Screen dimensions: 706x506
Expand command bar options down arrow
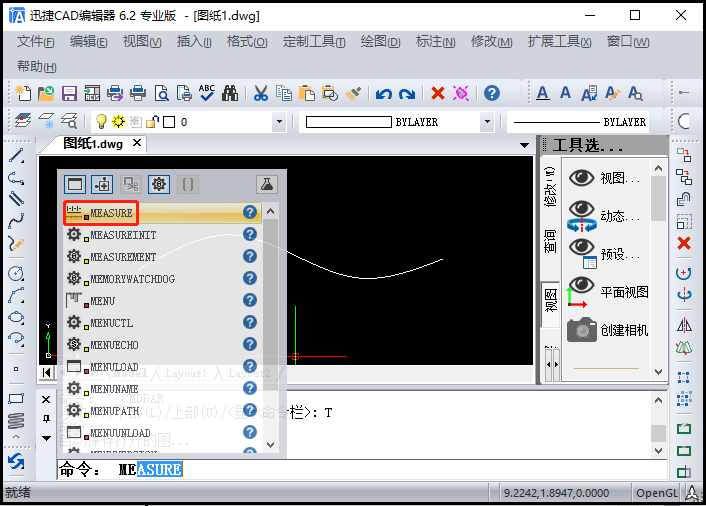(x=46, y=438)
